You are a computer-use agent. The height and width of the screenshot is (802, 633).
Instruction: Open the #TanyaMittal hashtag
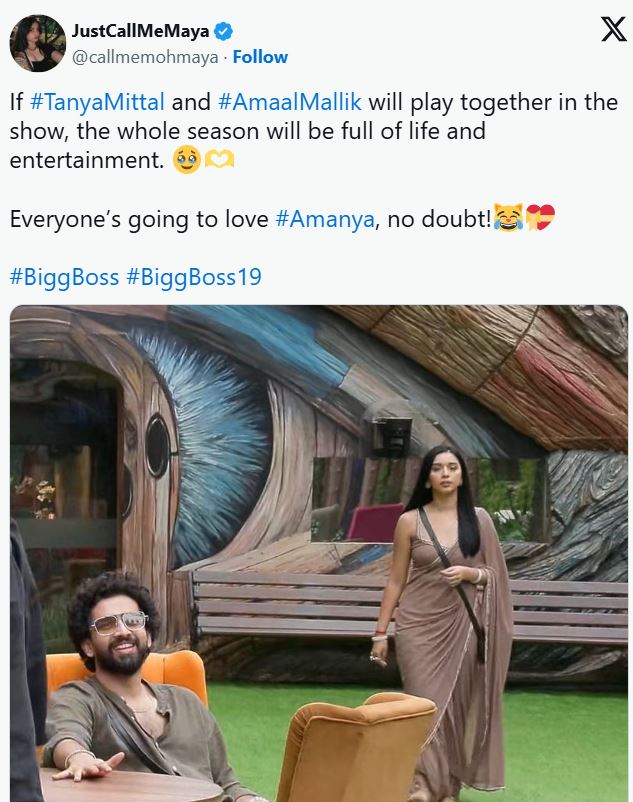point(97,102)
